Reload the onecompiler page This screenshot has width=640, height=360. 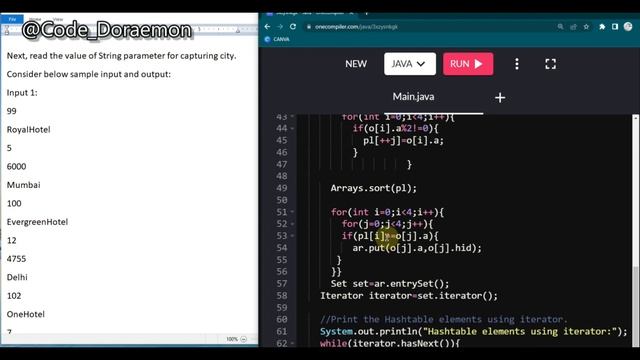click(x=293, y=27)
